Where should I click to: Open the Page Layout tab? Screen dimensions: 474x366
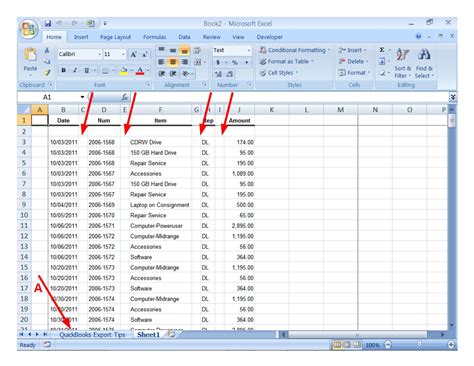coord(115,37)
